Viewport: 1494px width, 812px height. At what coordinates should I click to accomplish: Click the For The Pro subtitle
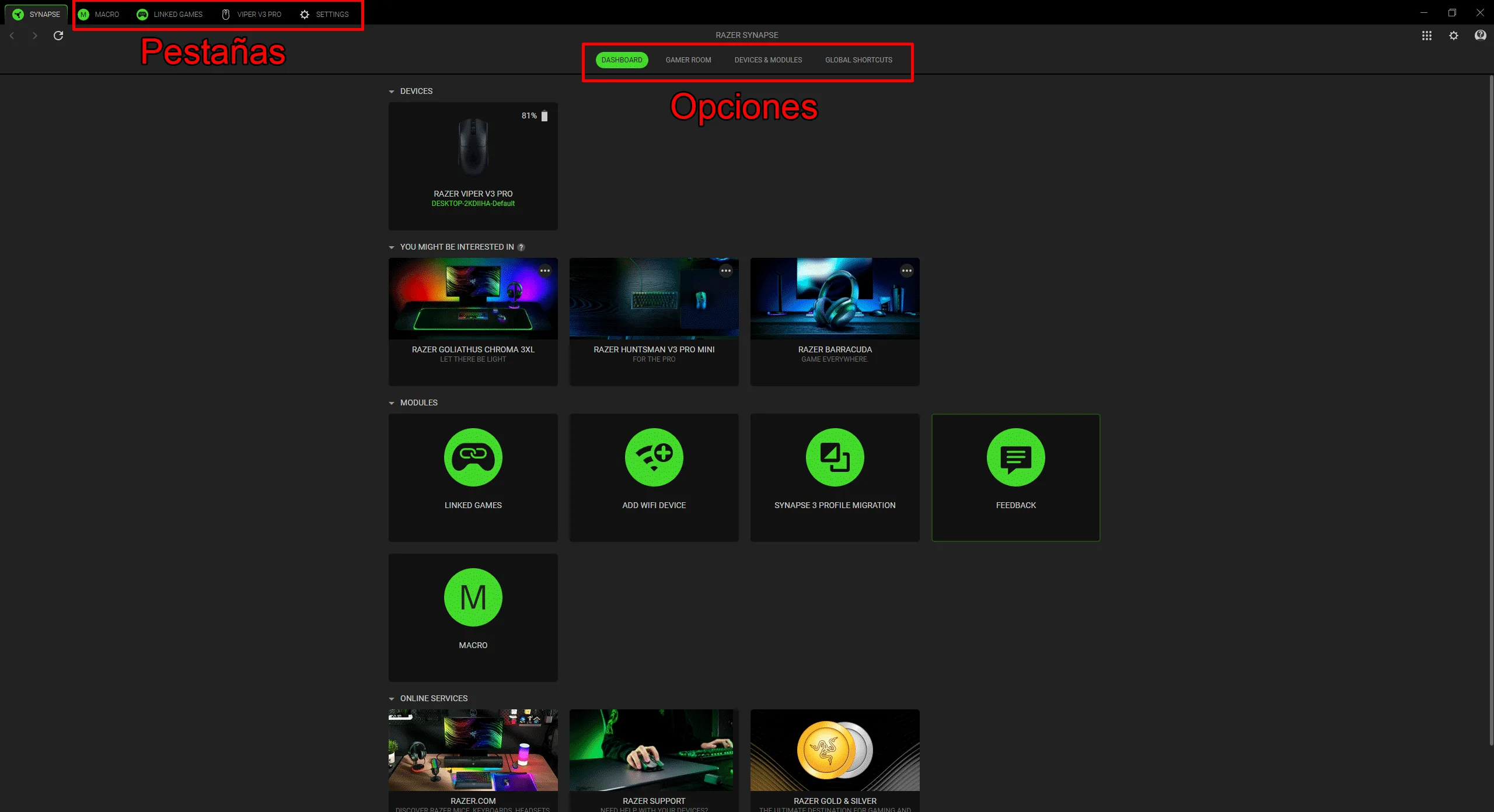[654, 359]
